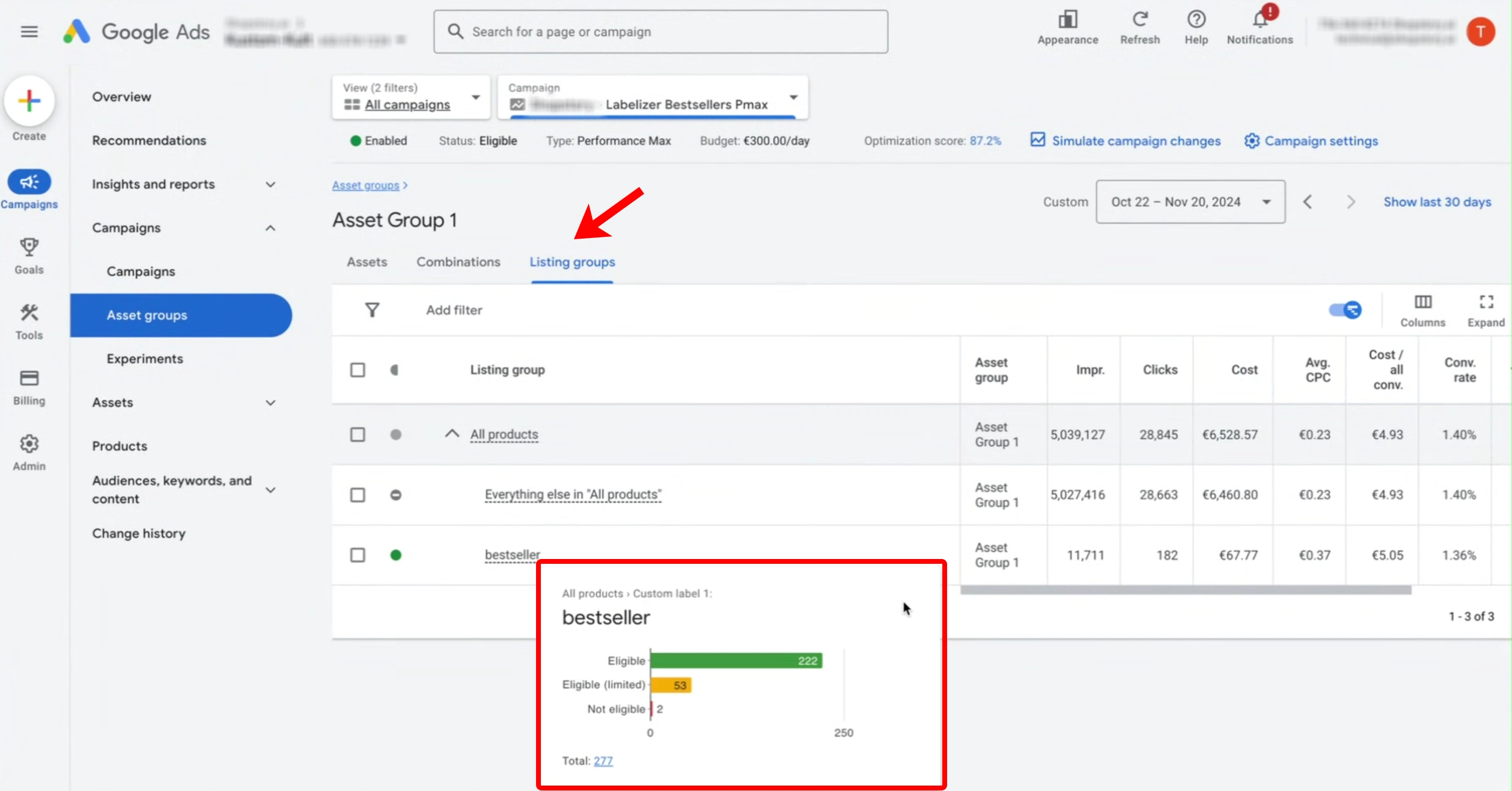Expand Insights and reports section
The width and height of the screenshot is (1512, 791).
270,185
